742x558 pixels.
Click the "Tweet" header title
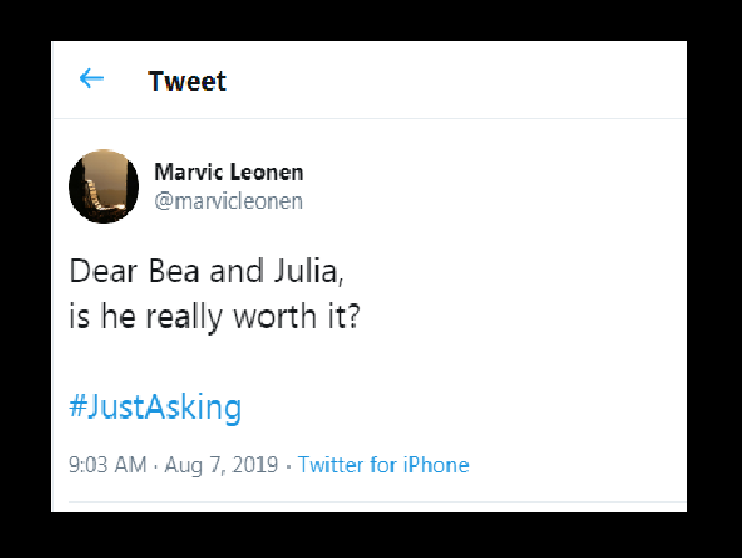pyautogui.click(x=188, y=81)
